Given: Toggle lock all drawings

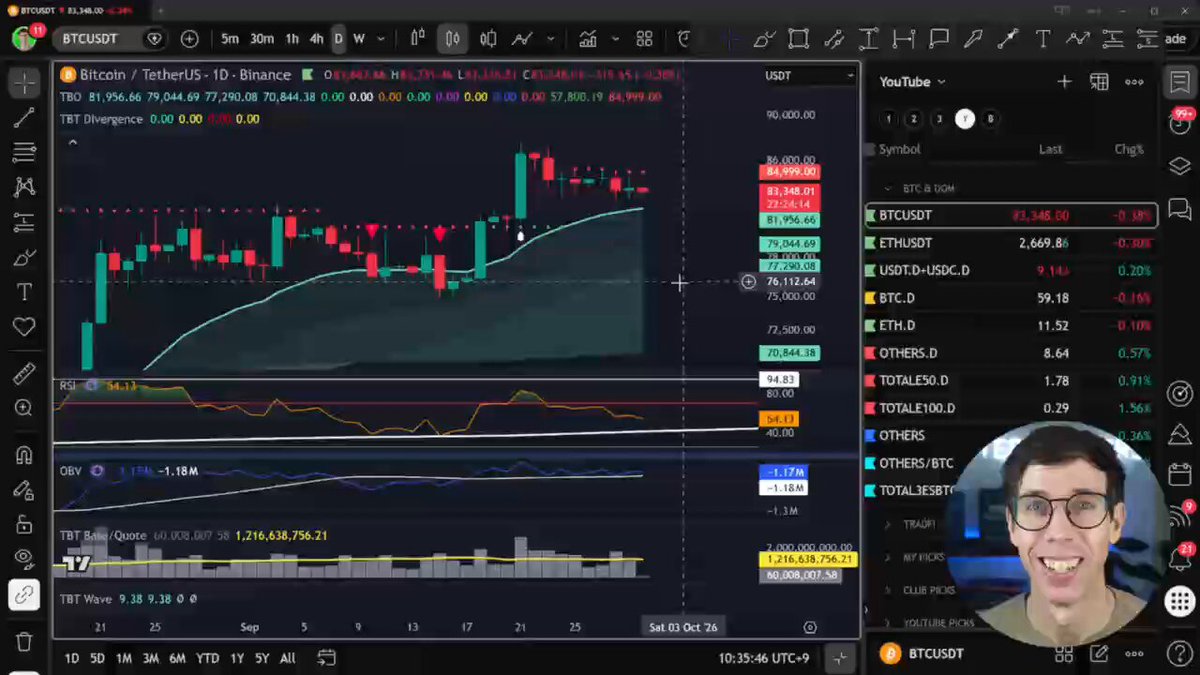Looking at the screenshot, I should (24, 524).
